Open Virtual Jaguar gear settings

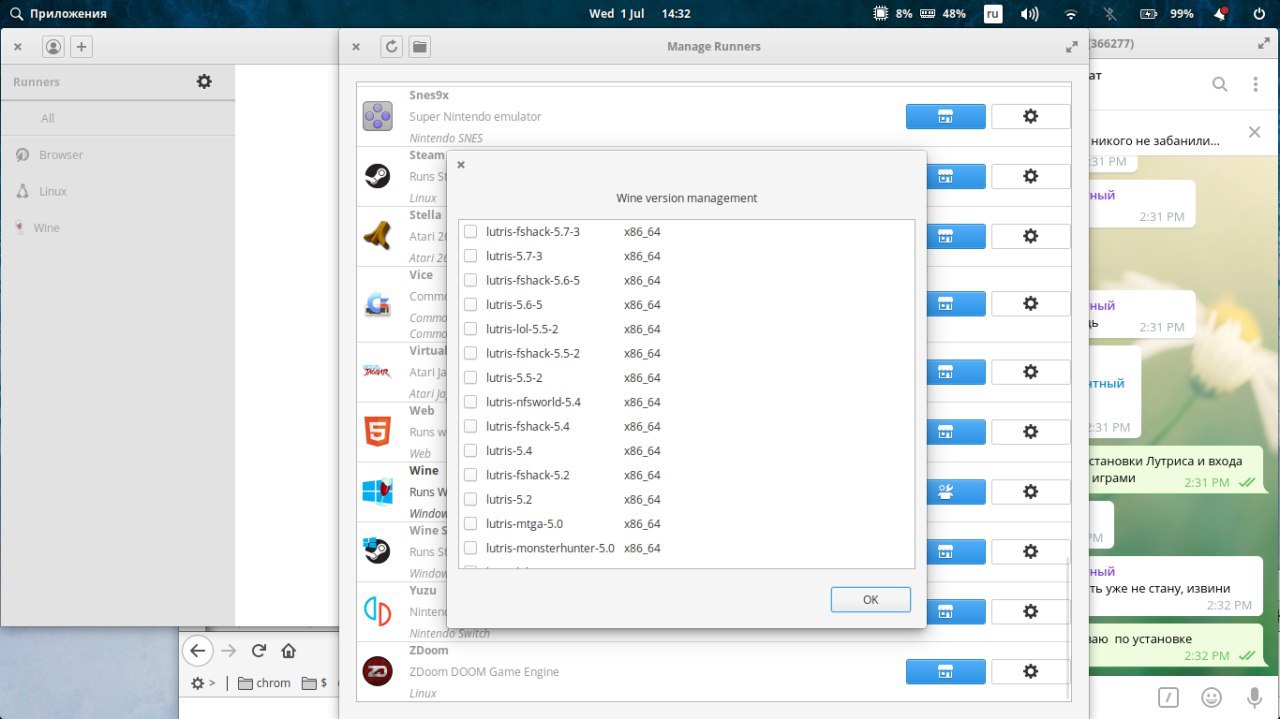(x=1030, y=372)
